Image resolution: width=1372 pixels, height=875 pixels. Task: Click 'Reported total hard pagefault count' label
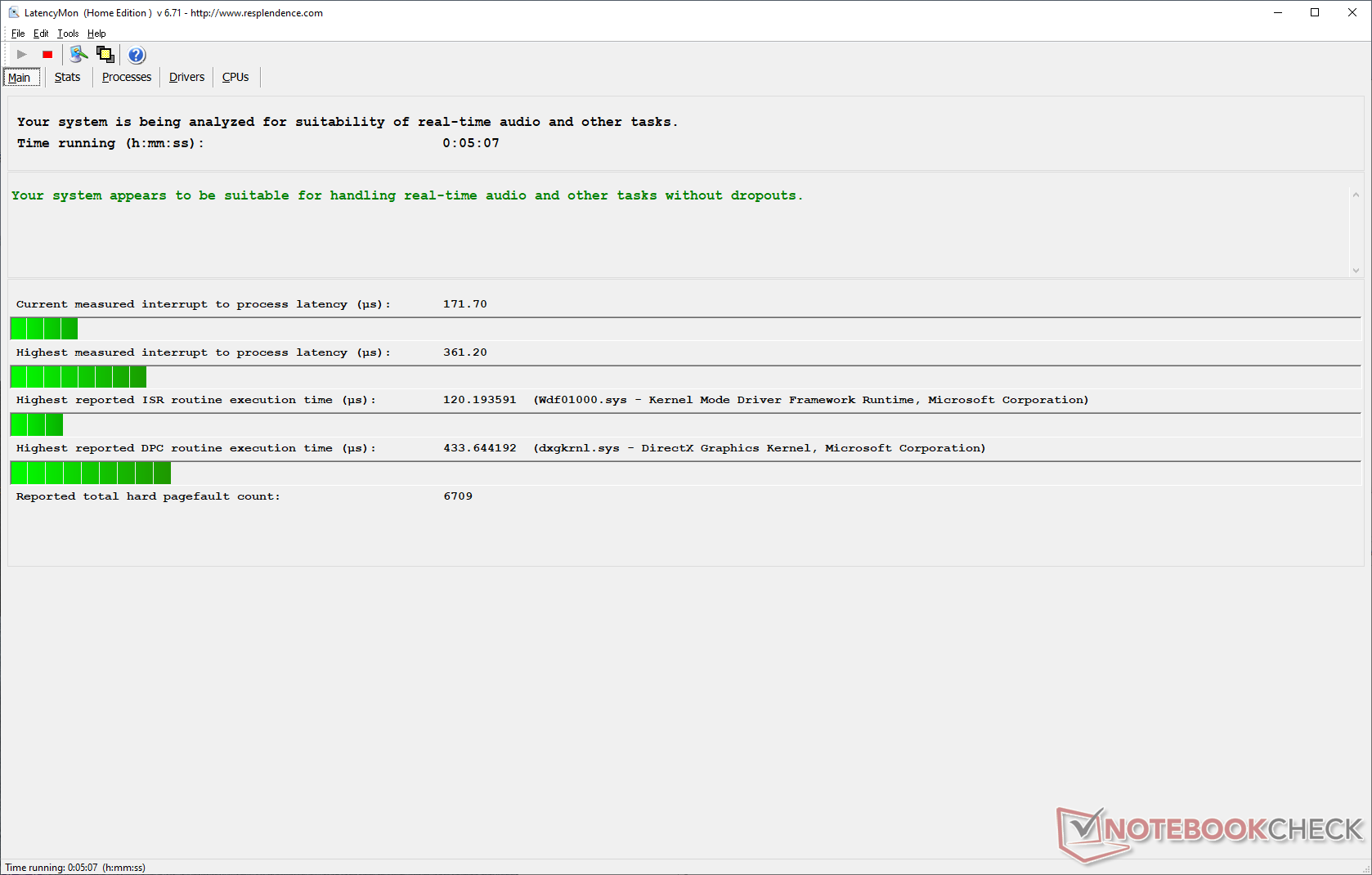click(148, 496)
